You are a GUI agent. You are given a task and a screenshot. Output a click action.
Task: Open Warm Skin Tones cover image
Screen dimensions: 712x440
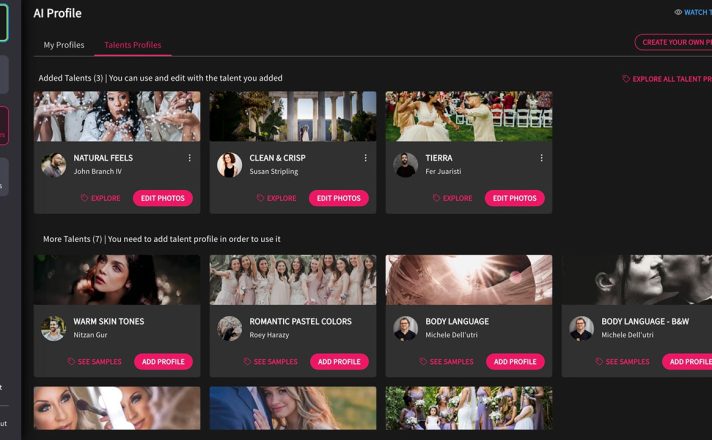click(x=117, y=280)
